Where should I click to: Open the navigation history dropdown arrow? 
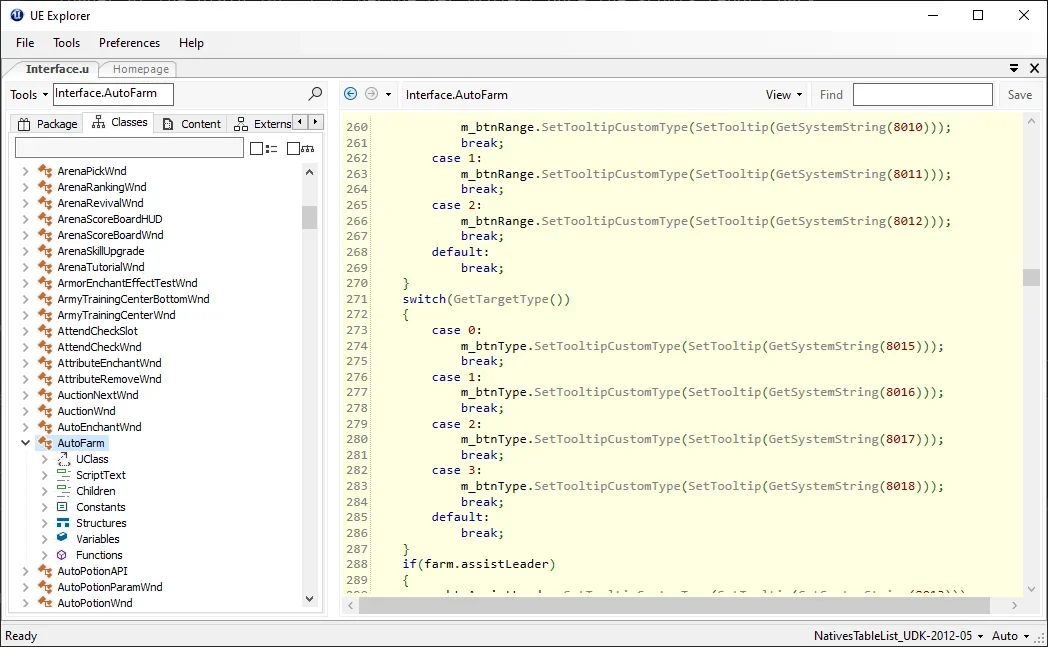click(x=388, y=94)
